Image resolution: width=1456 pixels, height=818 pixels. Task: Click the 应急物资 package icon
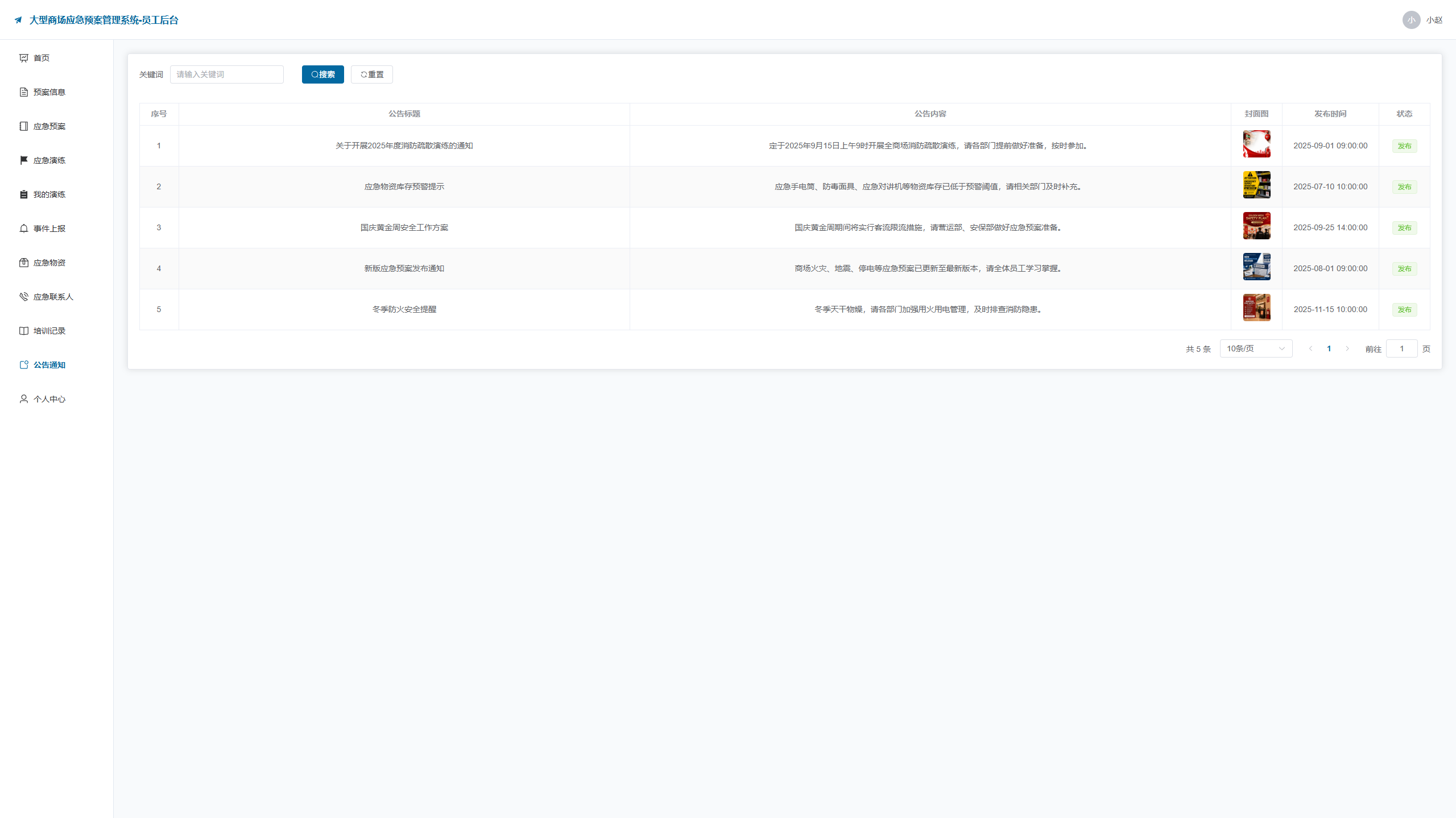click(23, 263)
